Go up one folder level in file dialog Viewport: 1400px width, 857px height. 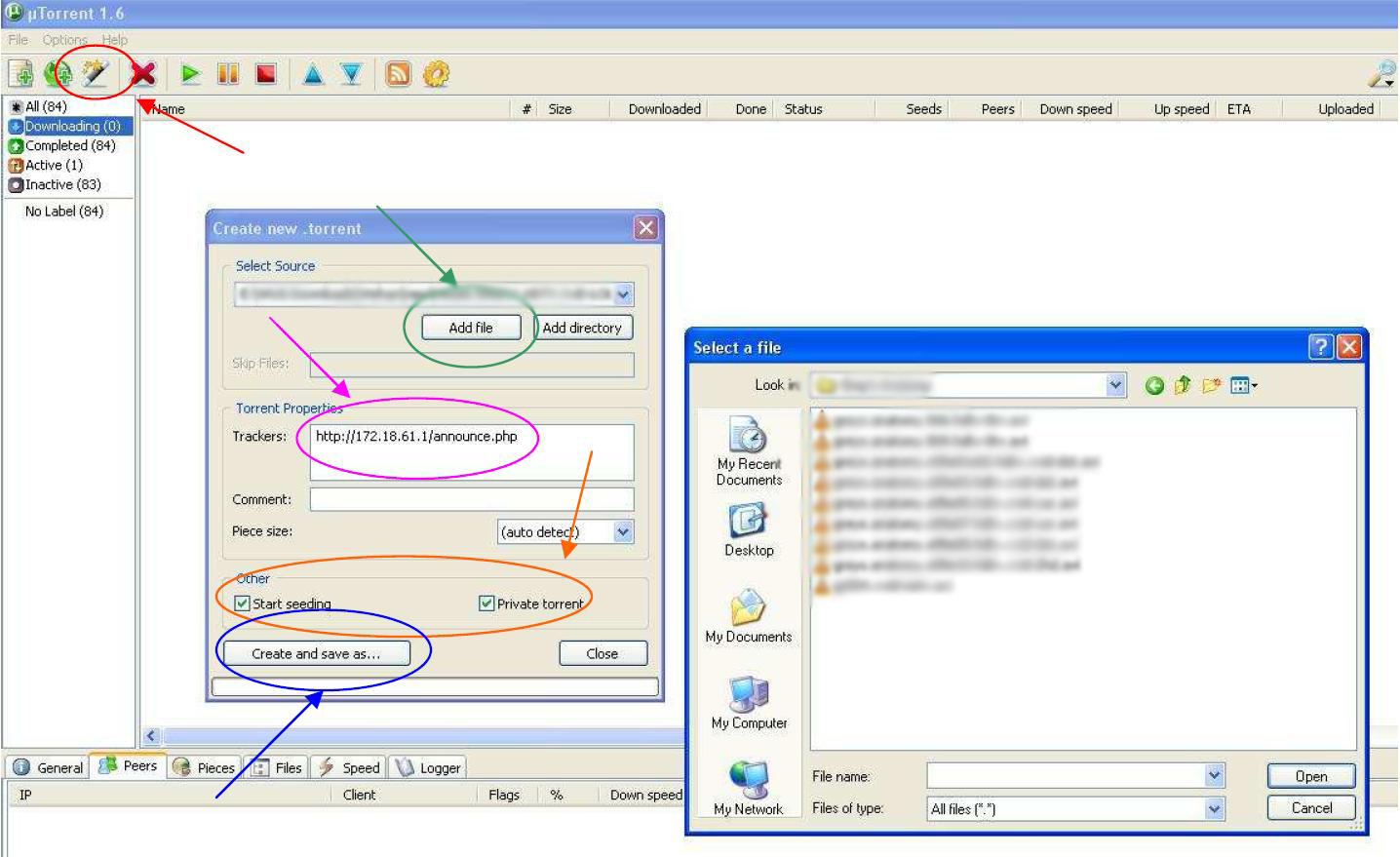click(1183, 386)
